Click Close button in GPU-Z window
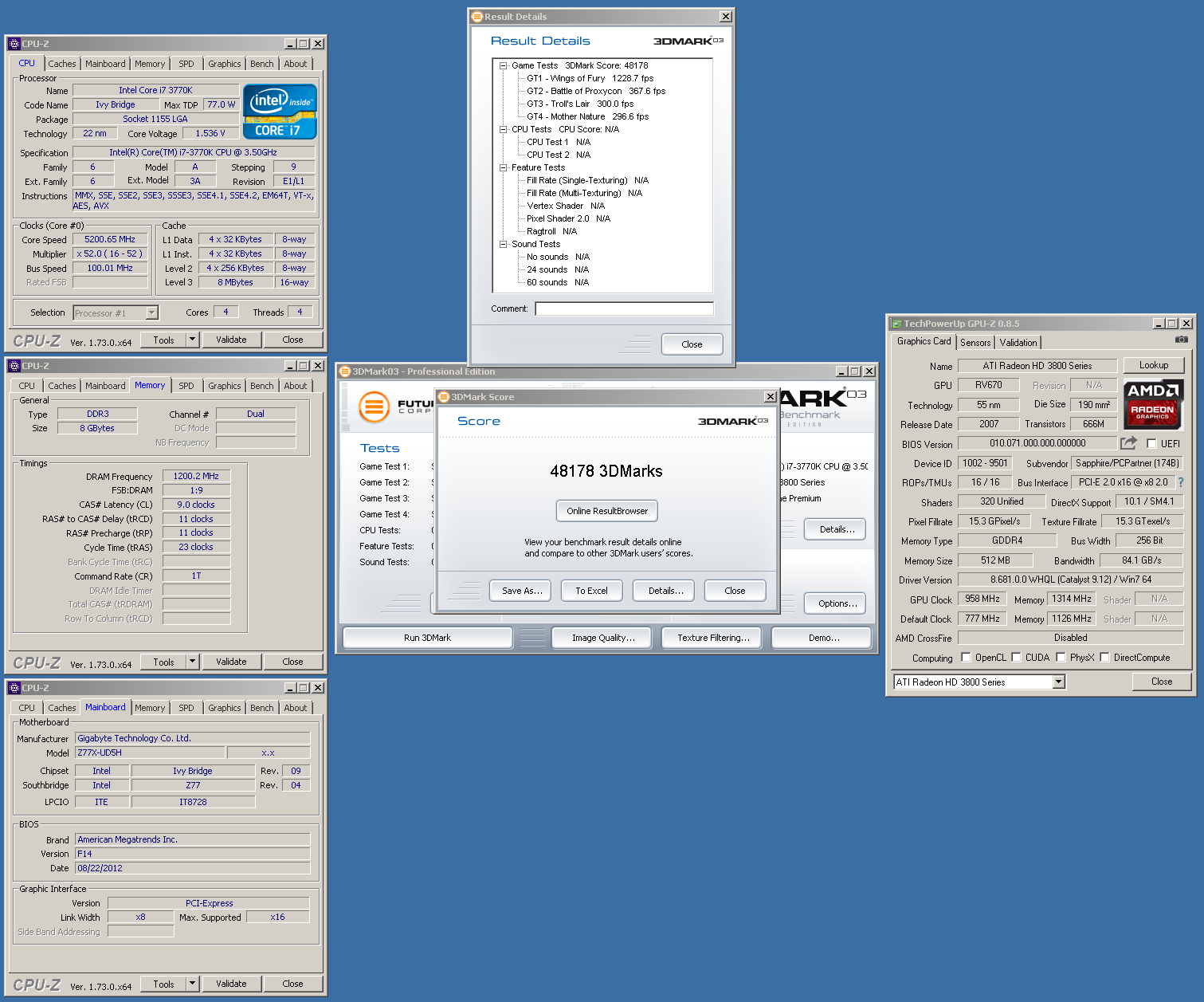 coord(1162,682)
